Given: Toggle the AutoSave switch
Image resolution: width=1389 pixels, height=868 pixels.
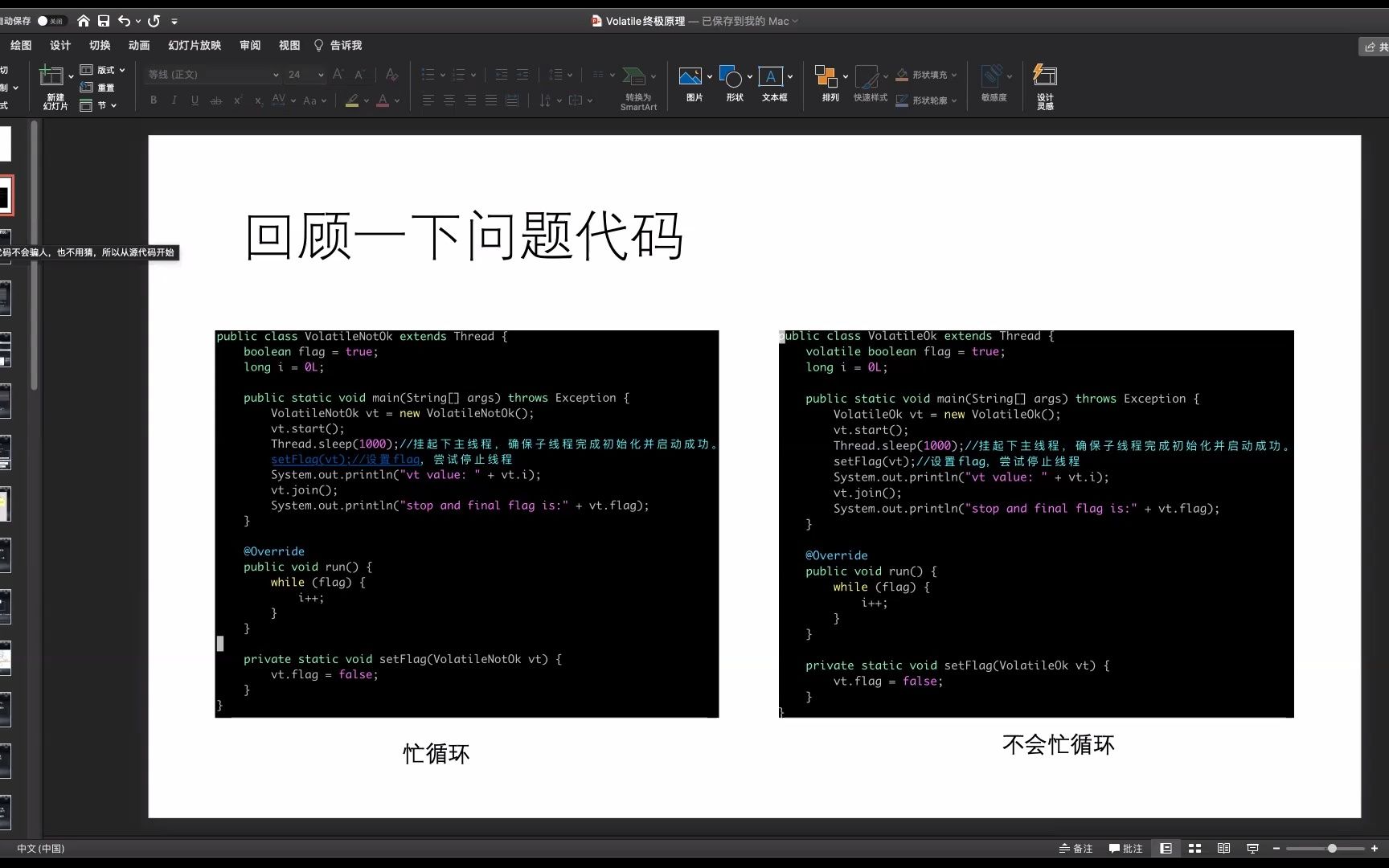Looking at the screenshot, I should coord(51,21).
